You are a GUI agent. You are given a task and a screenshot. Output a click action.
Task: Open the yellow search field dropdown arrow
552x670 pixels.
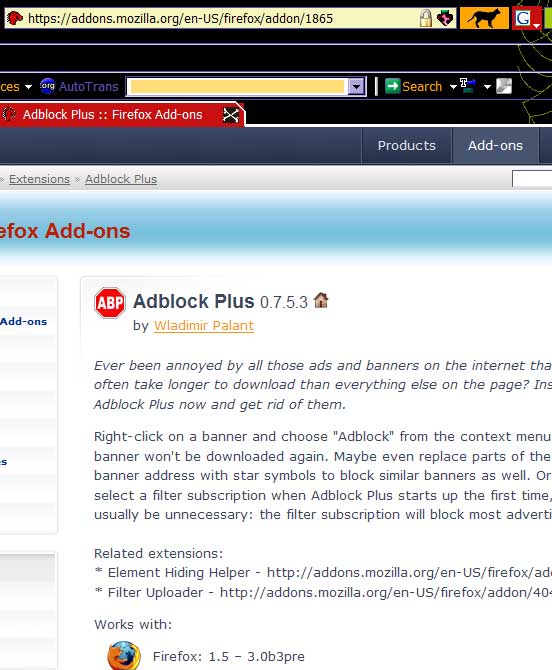[356, 87]
